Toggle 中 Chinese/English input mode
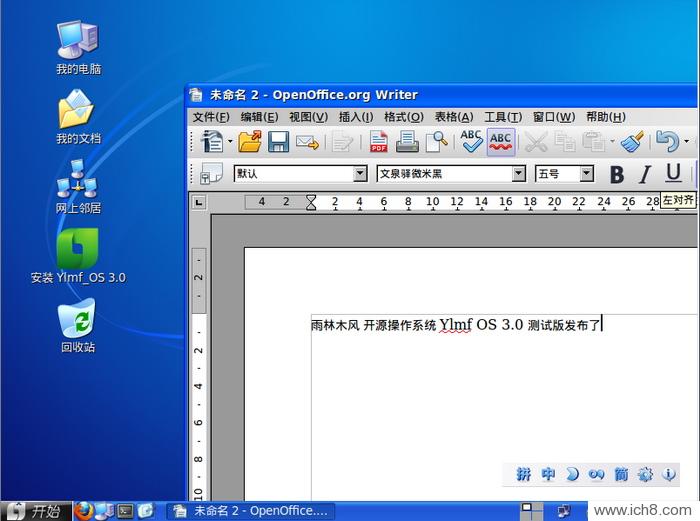The width and height of the screenshot is (700, 521). (548, 474)
